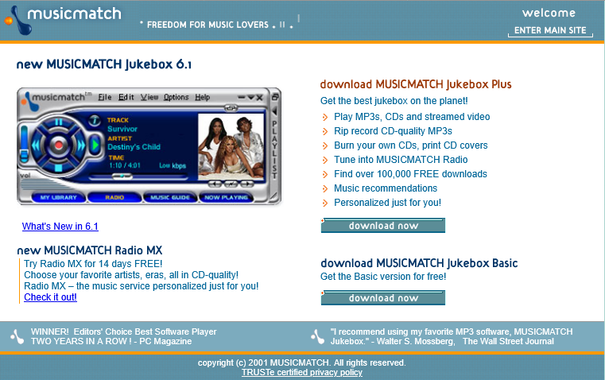Click the pause button on the jukebox dial
The height and width of the screenshot is (380, 605).
tap(59, 122)
